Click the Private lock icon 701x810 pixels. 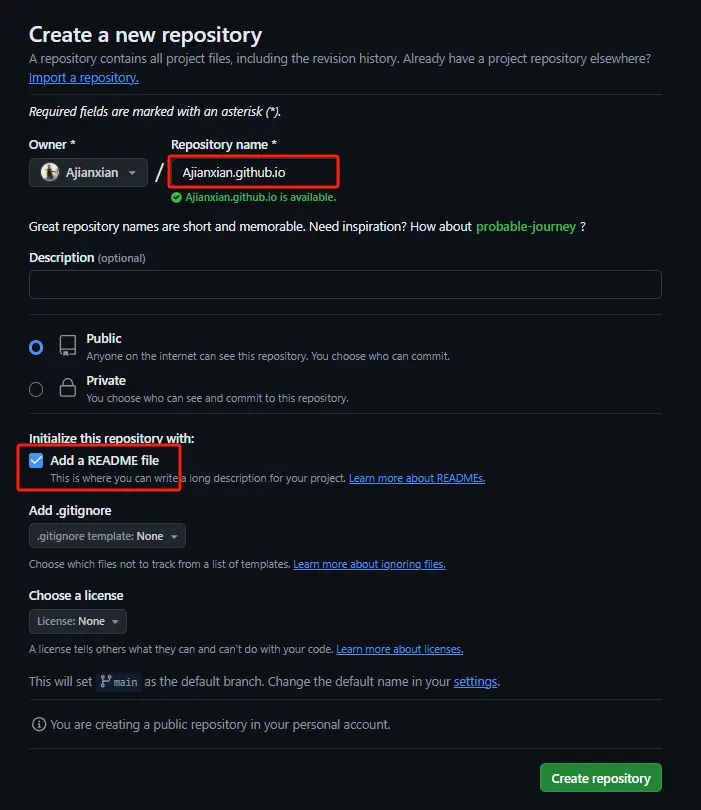68,388
